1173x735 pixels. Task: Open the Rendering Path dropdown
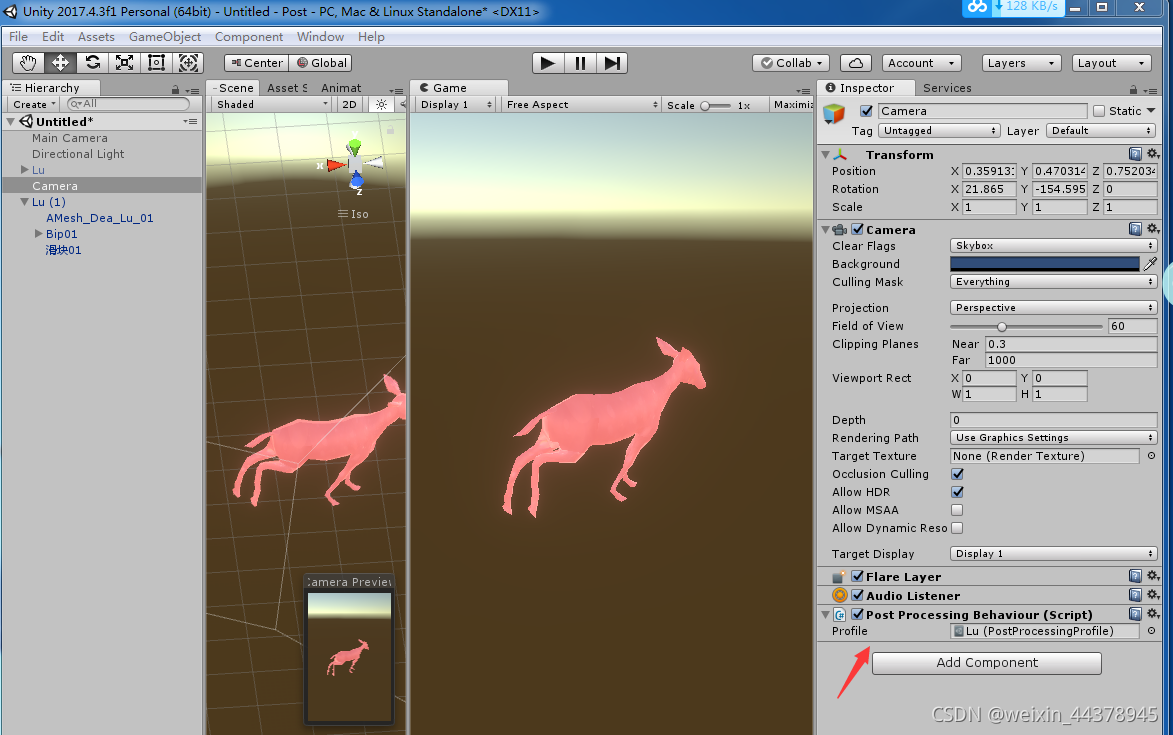[x=1053, y=437]
